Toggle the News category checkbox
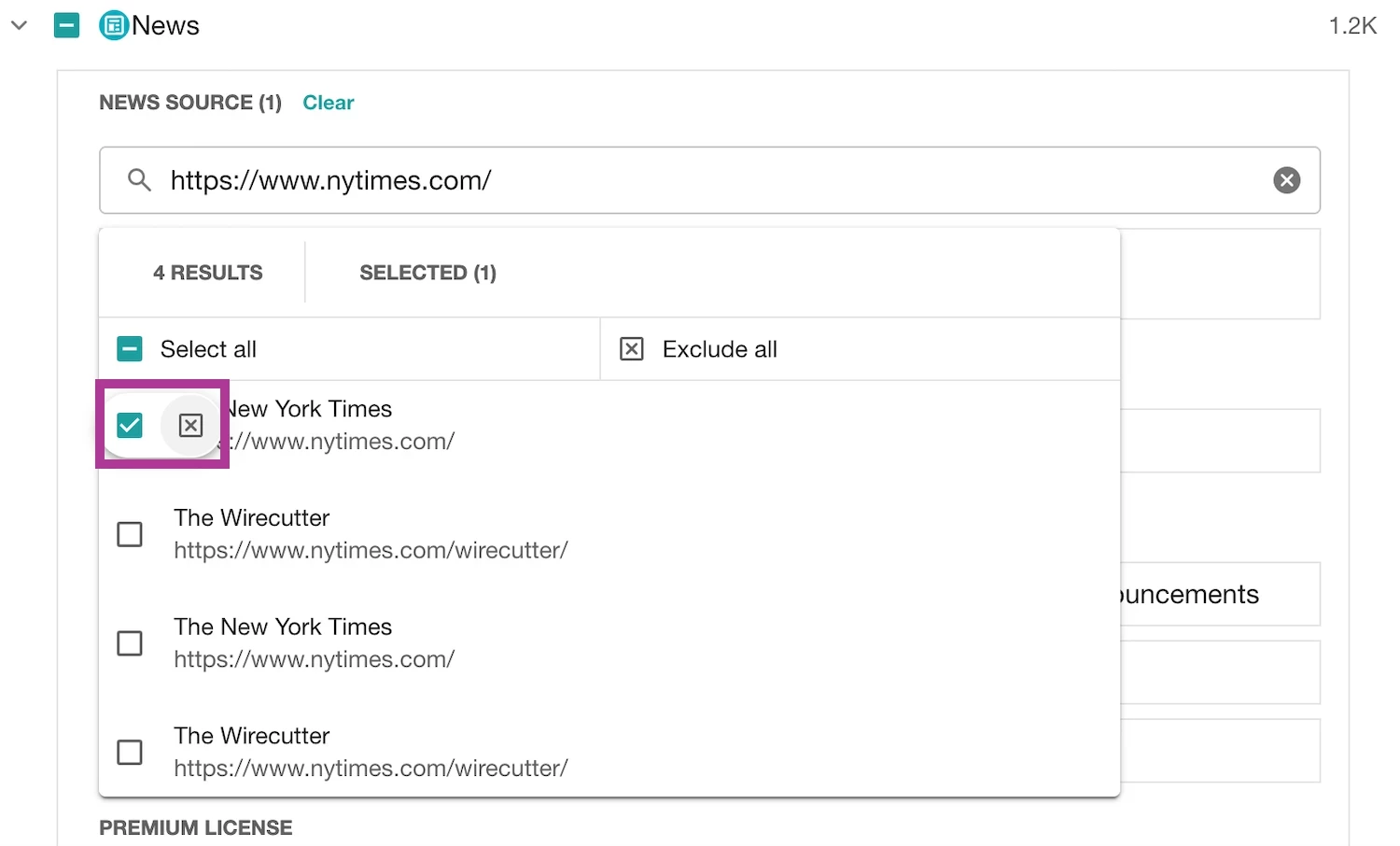The height and width of the screenshot is (846, 1400). 67,25
